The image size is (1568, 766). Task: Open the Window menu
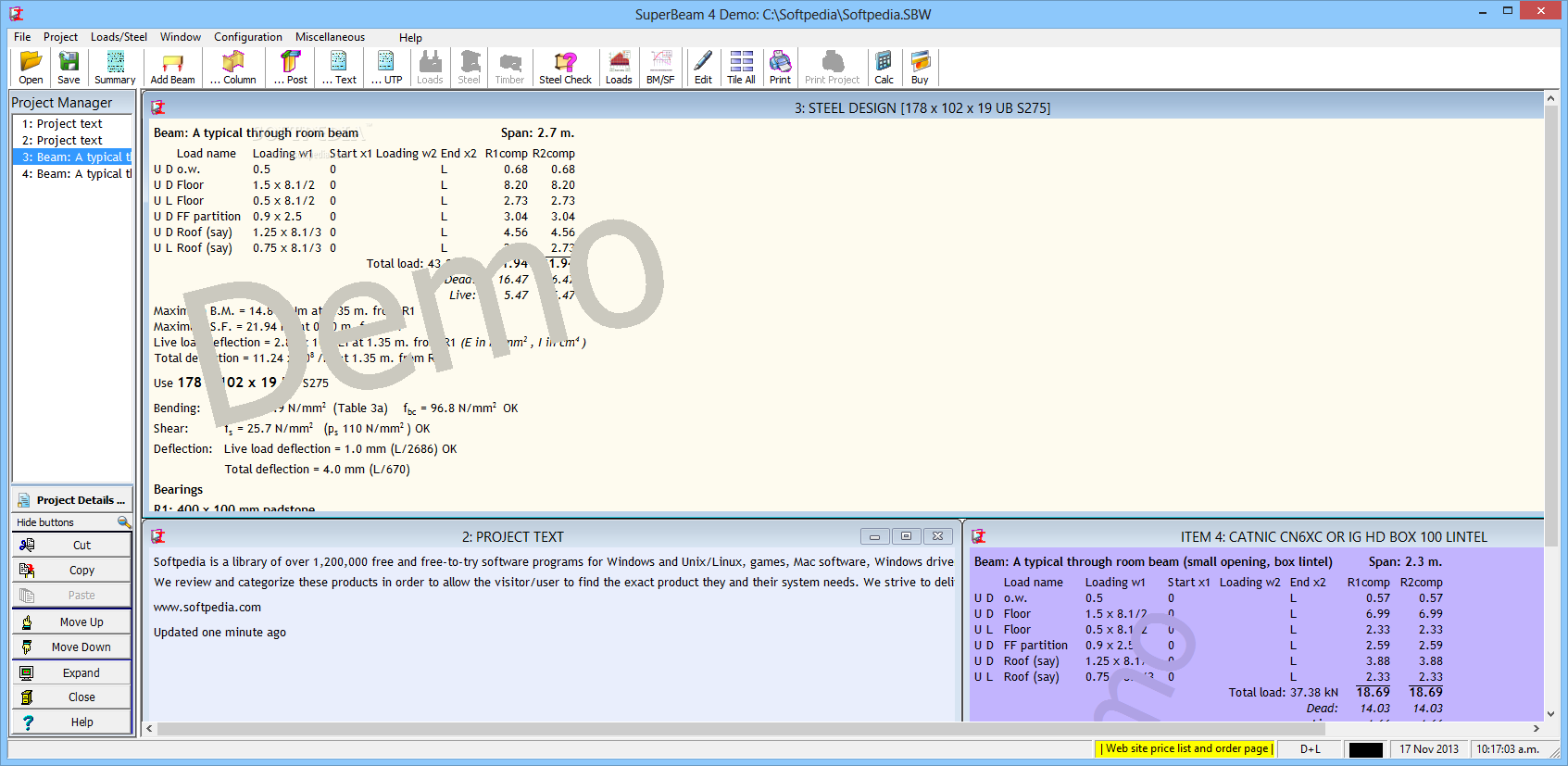click(x=181, y=37)
